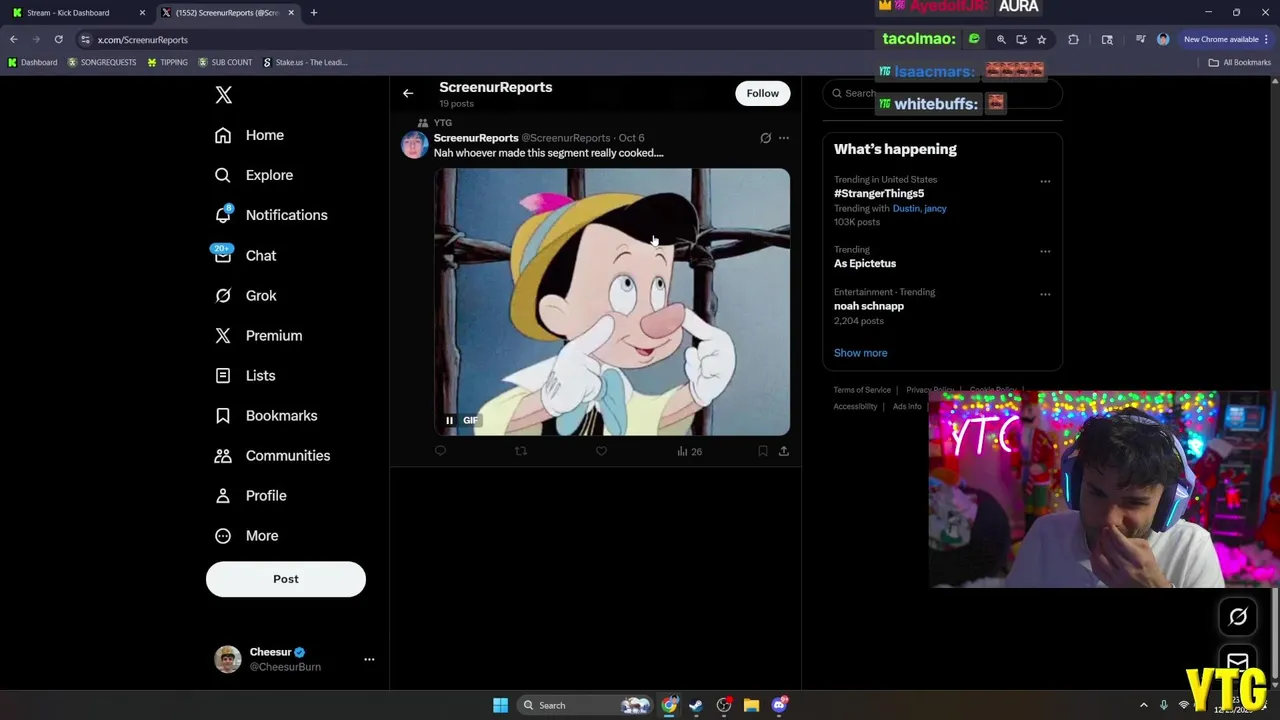Open Notifications in the sidebar
Screen dimensions: 1280x720
[x=272, y=215]
